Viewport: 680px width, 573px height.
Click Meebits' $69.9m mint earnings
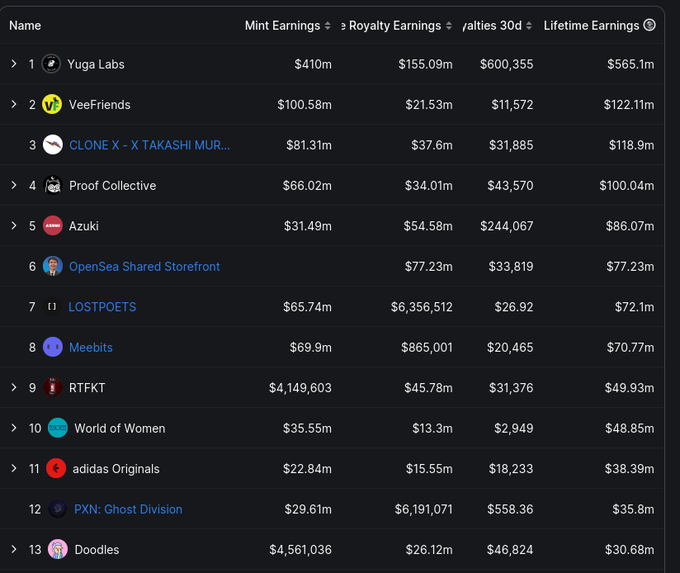click(x=311, y=347)
